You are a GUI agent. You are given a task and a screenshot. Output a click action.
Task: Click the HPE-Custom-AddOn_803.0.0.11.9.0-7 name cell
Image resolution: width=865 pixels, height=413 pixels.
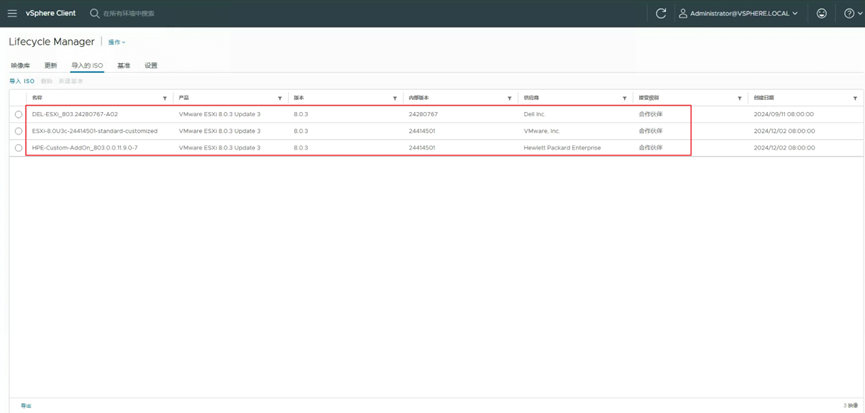pyautogui.click(x=85, y=148)
